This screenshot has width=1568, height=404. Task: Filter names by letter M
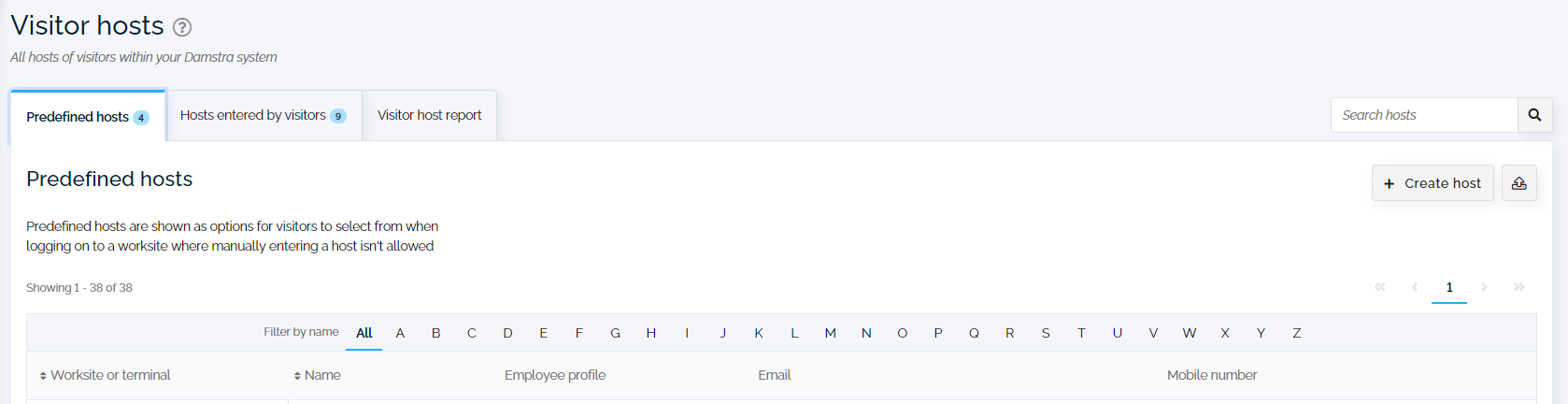(830, 333)
